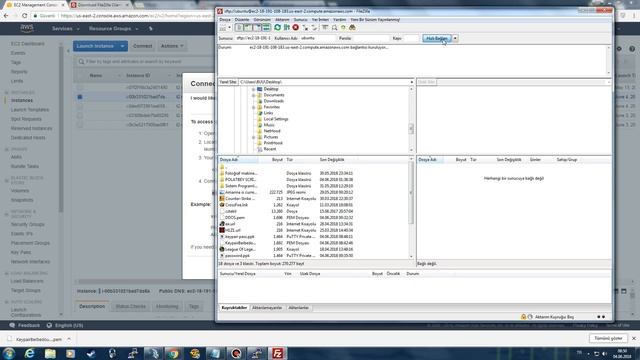
Task: Open FileZilla Site Manager icon
Action: 223,28
